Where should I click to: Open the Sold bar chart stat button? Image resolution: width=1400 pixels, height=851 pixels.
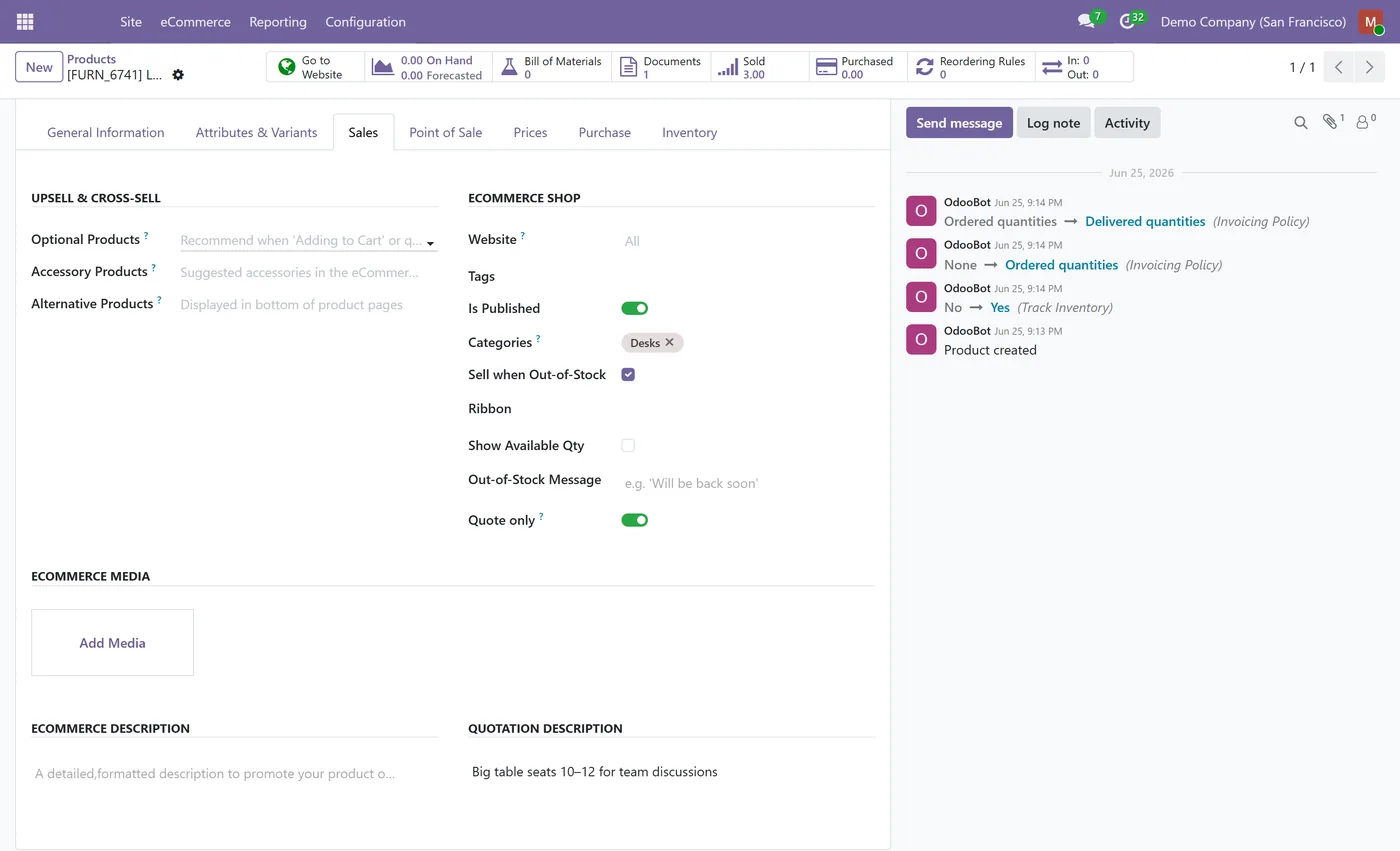[x=760, y=67]
